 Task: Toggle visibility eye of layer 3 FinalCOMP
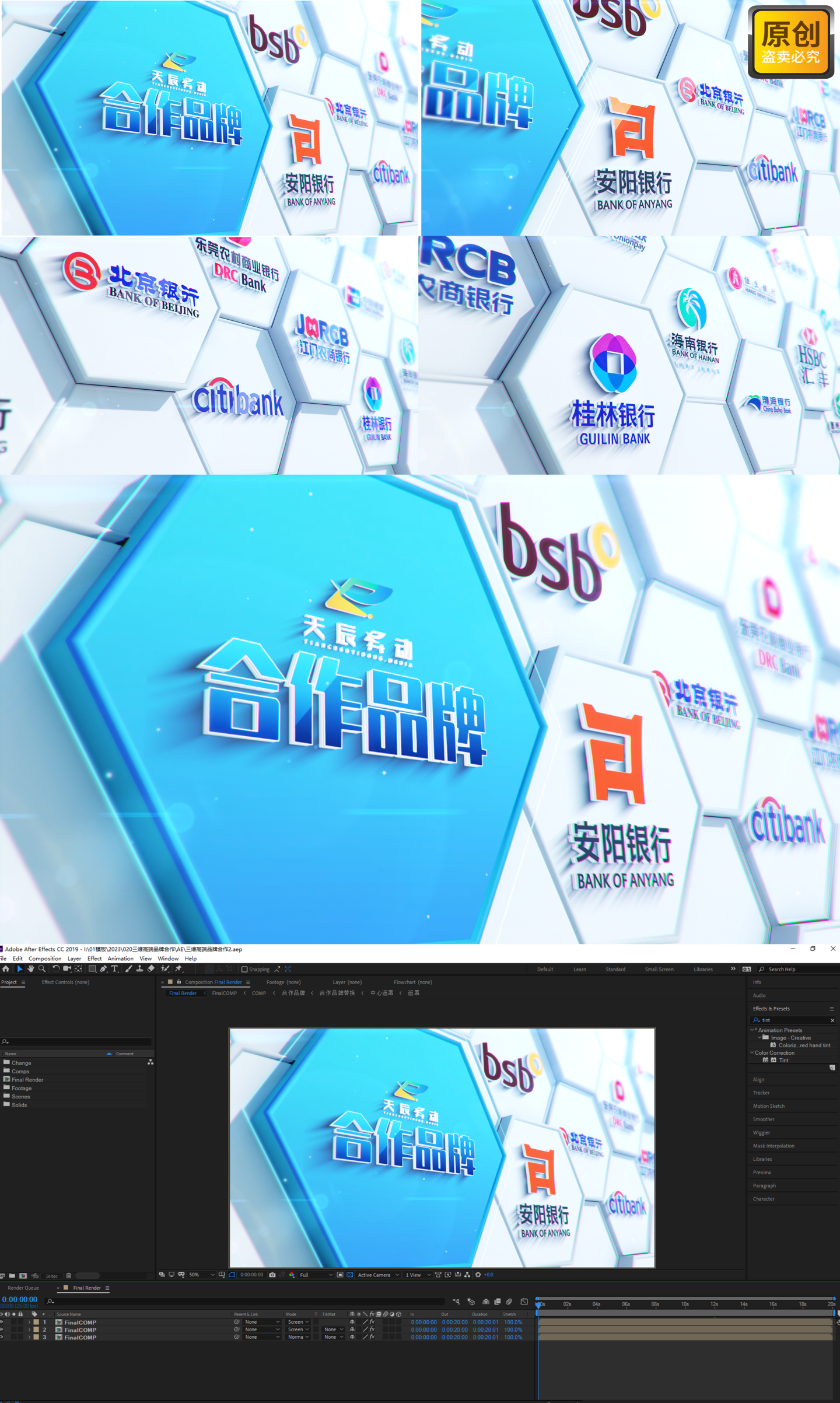[x=2, y=1337]
